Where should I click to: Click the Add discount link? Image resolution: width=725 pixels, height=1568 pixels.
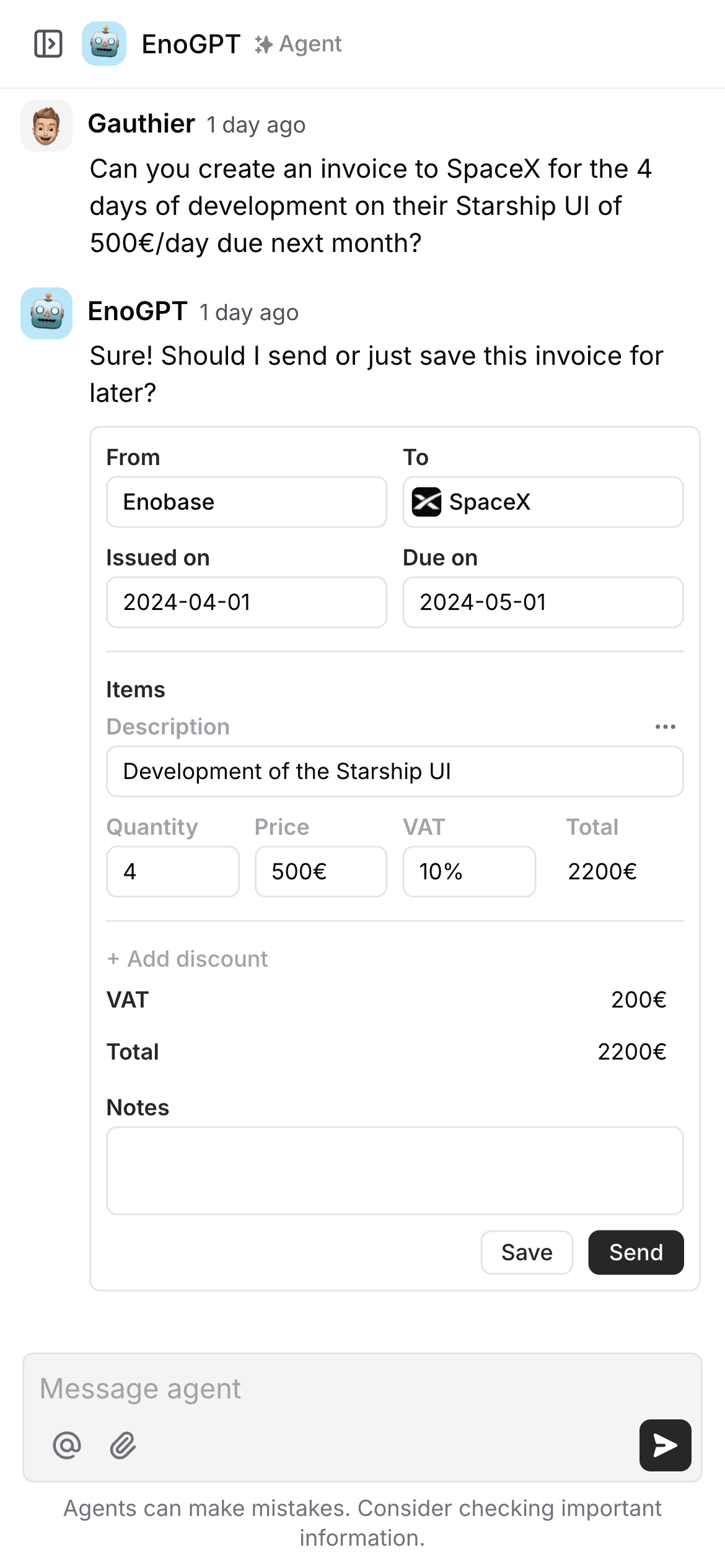click(x=188, y=959)
